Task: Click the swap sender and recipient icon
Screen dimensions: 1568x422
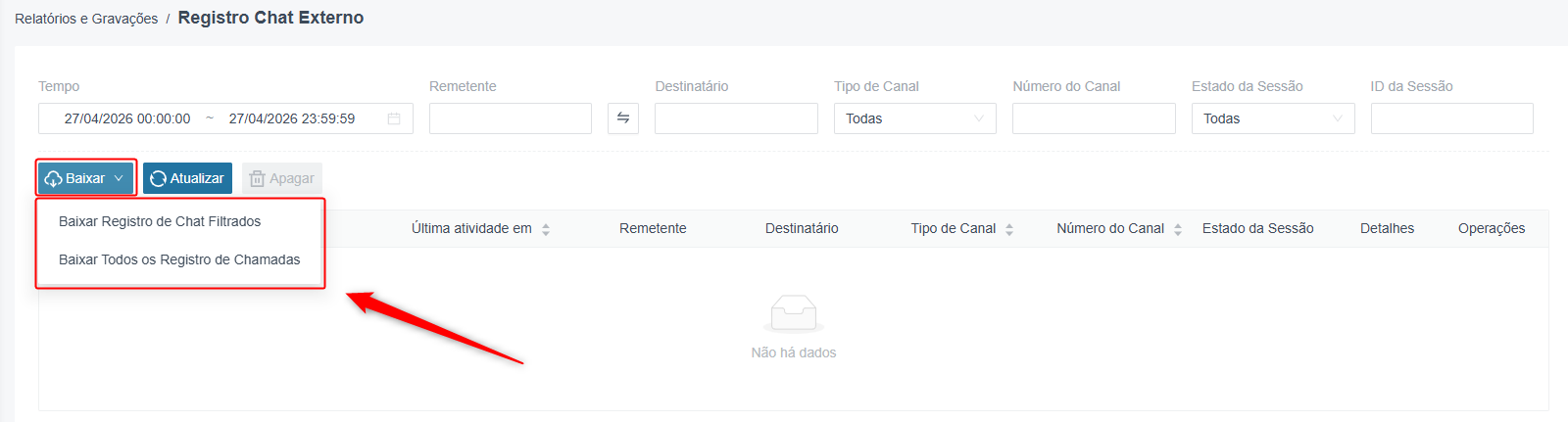Action: [x=623, y=118]
